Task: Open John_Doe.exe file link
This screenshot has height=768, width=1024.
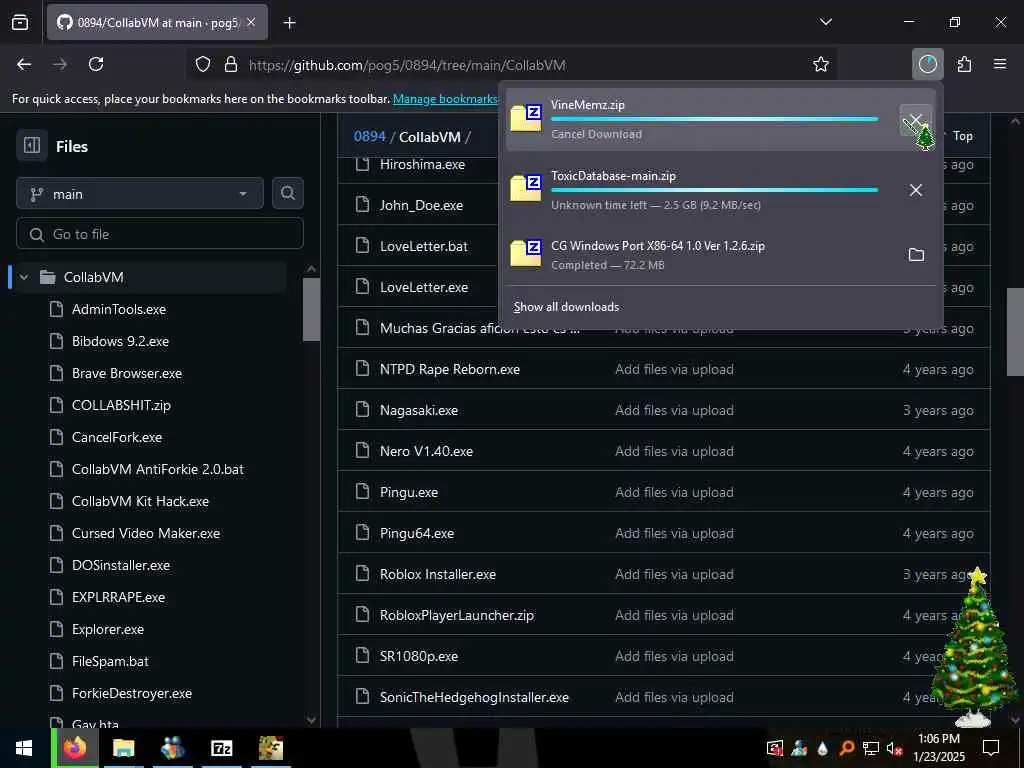Action: click(x=421, y=205)
